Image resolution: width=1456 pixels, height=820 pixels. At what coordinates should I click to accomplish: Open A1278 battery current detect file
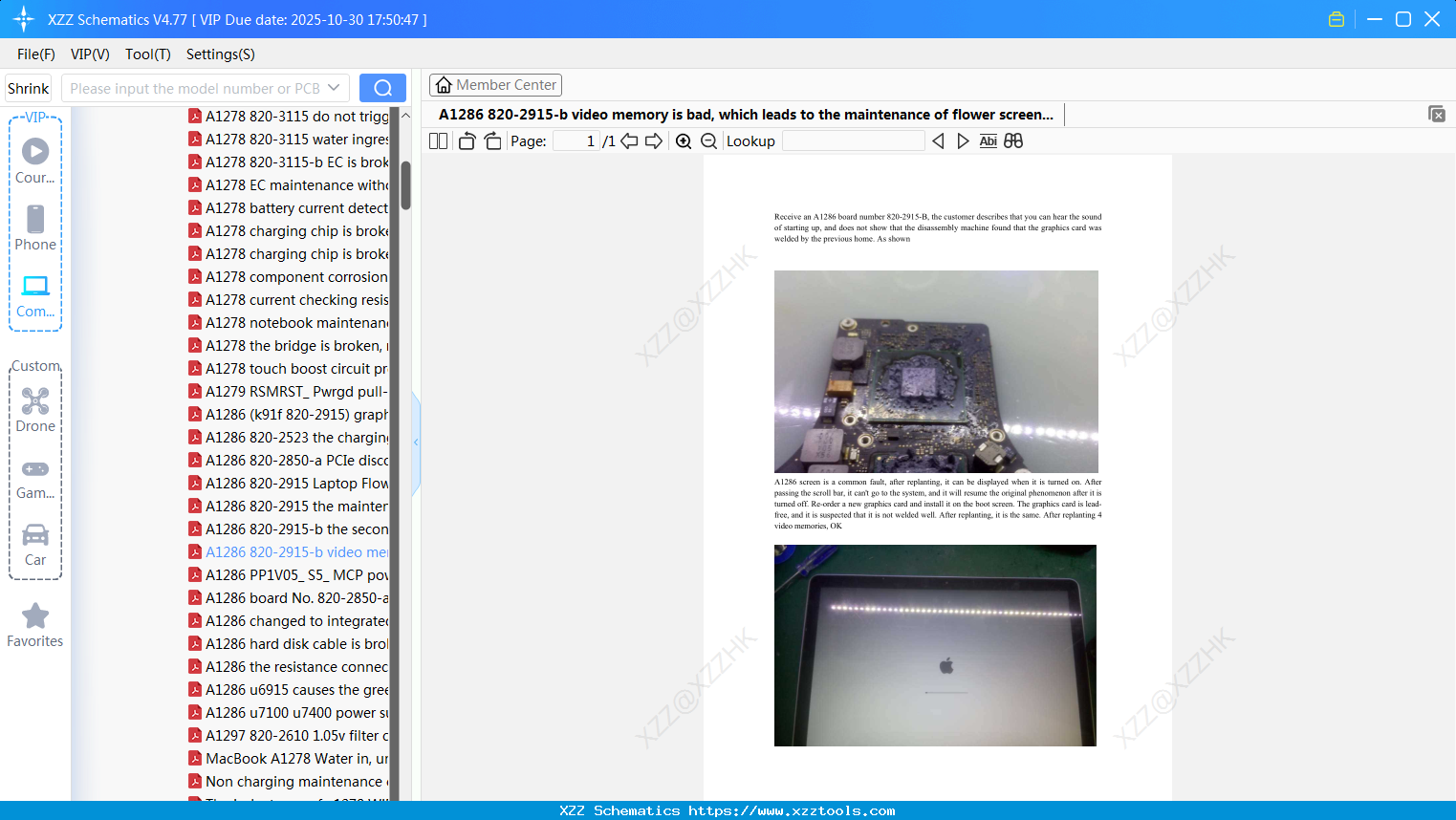(x=288, y=207)
